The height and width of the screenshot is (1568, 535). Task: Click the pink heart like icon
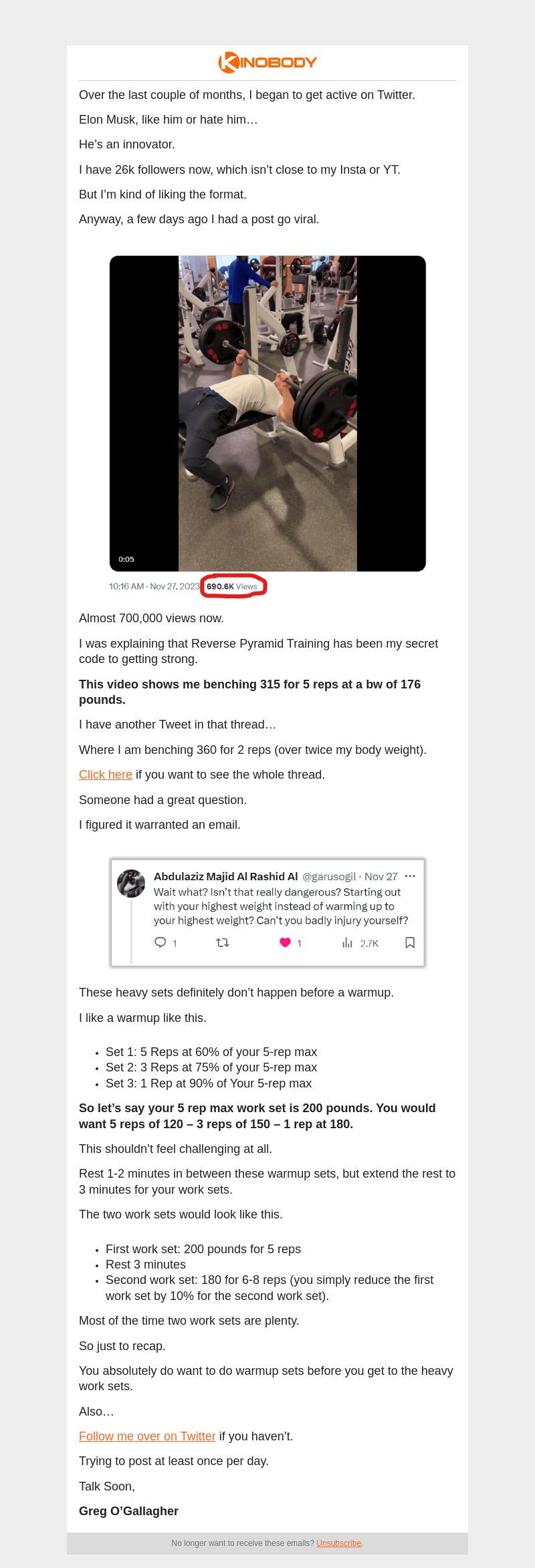[x=285, y=942]
